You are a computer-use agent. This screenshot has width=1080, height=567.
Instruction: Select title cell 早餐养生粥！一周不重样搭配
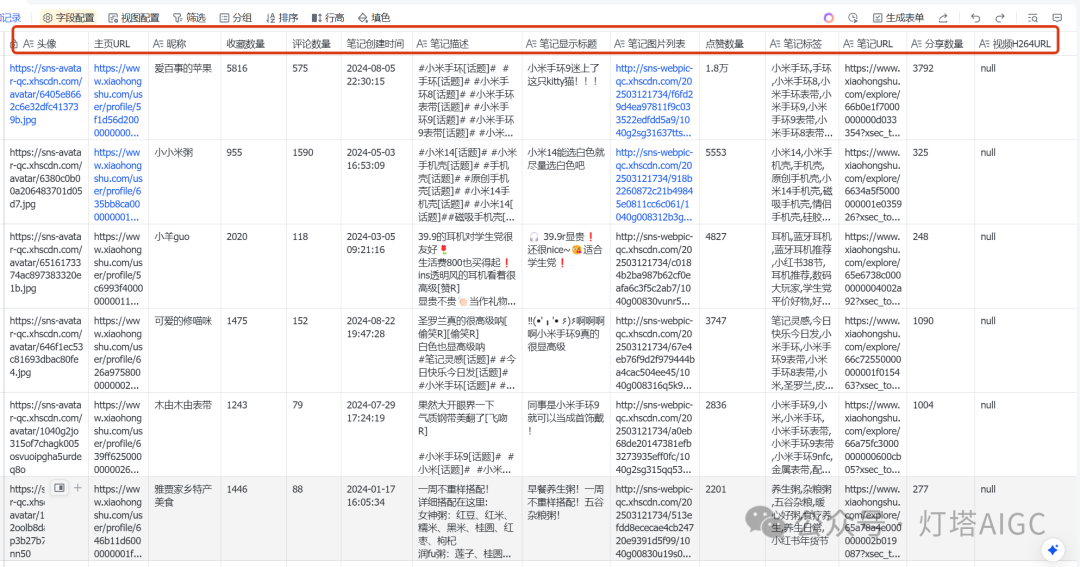565,518
